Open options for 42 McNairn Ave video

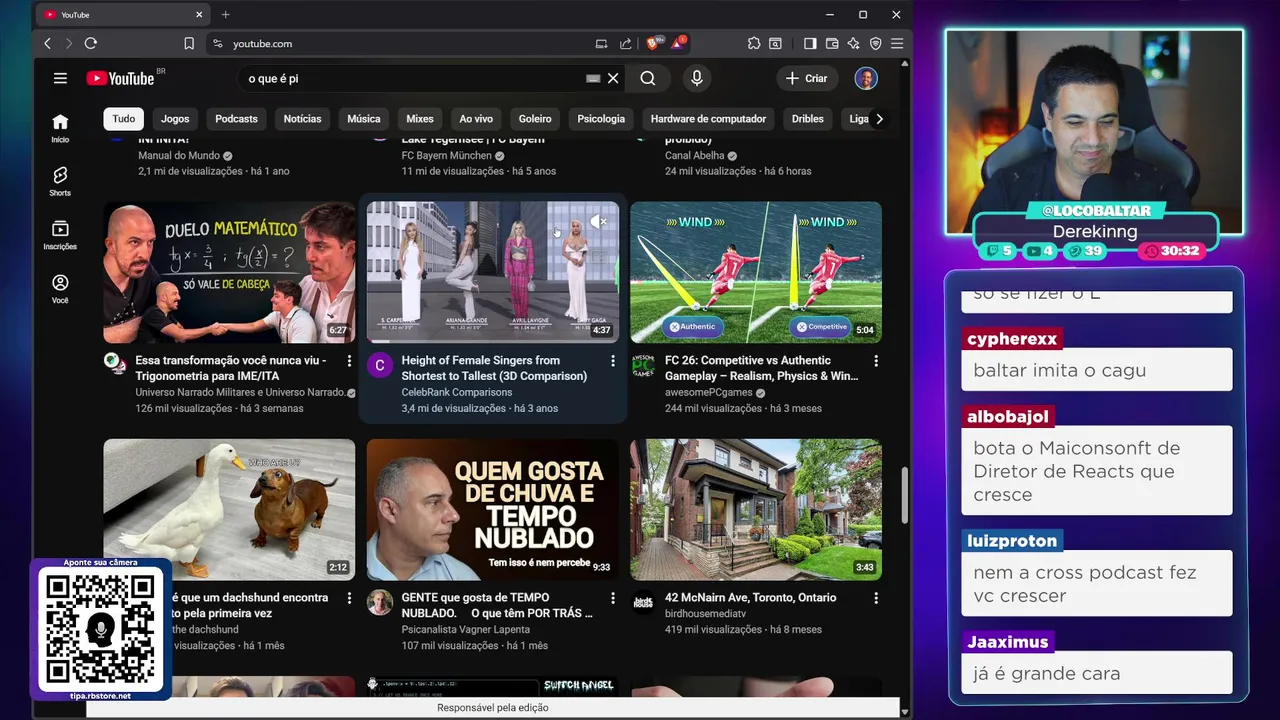coord(876,597)
